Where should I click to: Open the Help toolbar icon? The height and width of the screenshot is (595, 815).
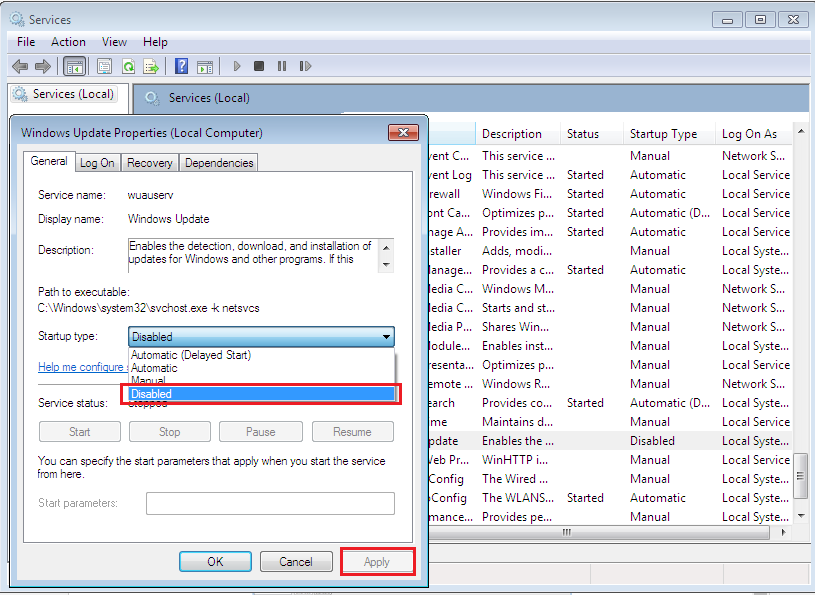pyautogui.click(x=181, y=66)
